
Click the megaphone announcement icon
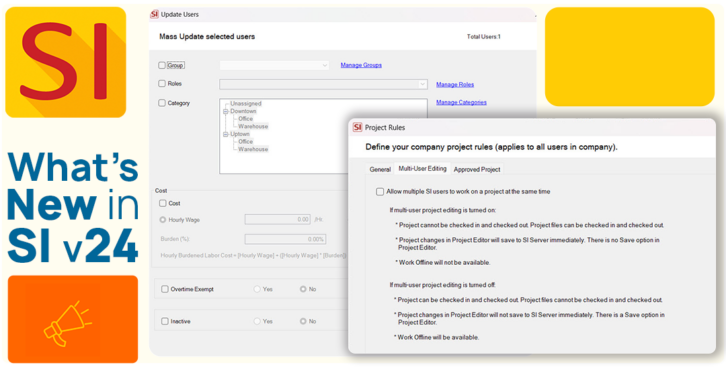point(67,323)
